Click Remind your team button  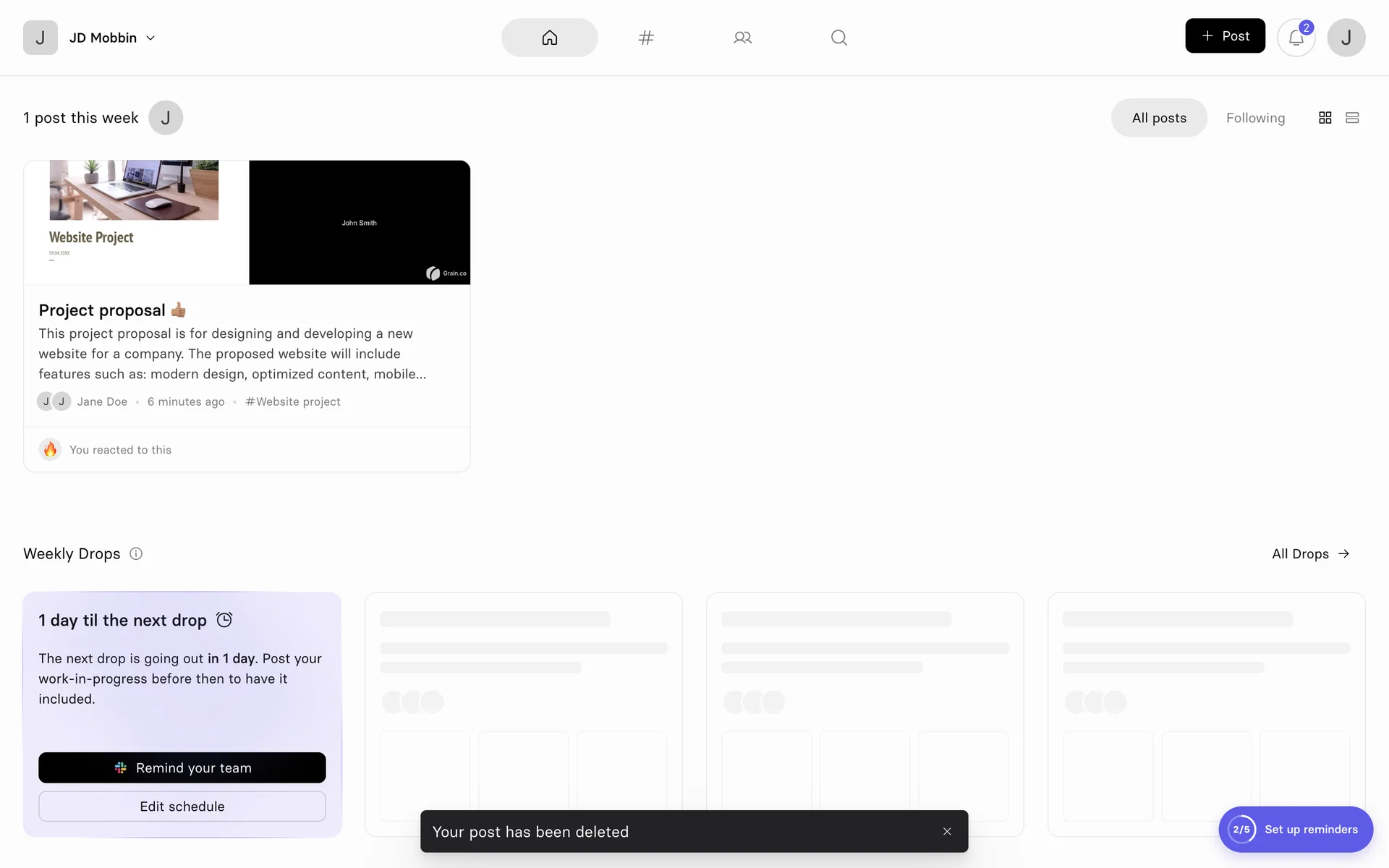(x=182, y=767)
